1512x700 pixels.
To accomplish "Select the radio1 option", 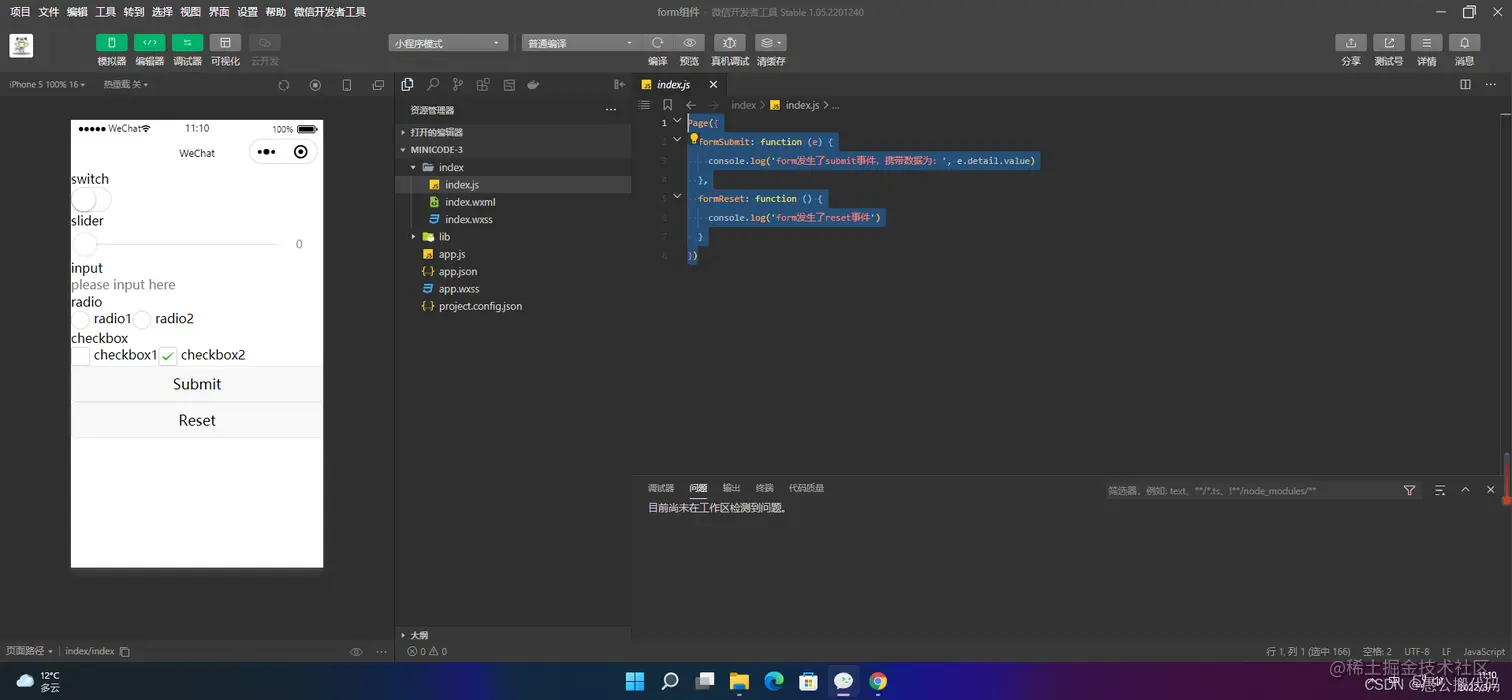I will click(x=80, y=319).
